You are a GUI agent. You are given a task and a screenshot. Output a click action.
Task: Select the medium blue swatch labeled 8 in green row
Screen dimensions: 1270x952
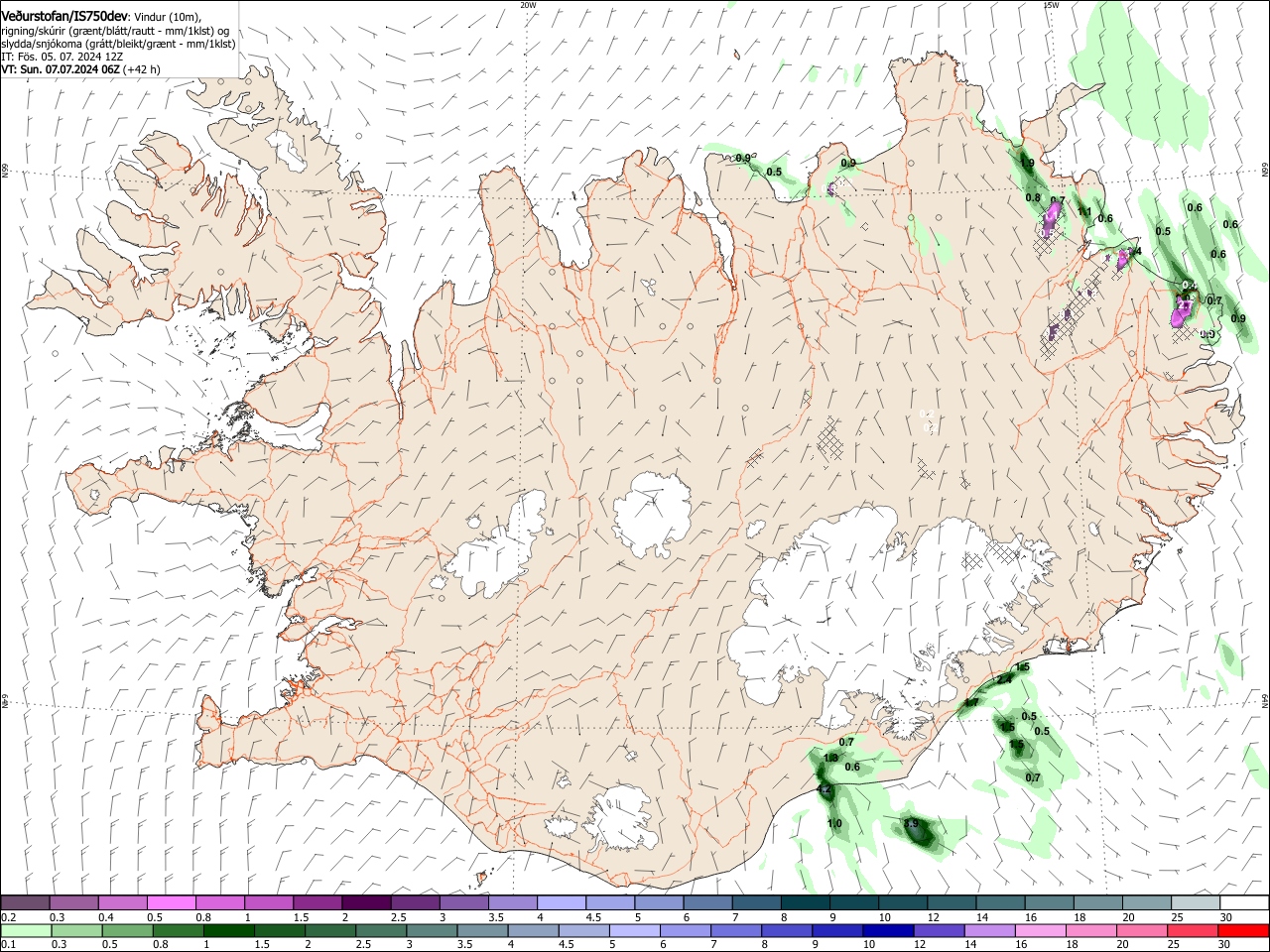[788, 930]
